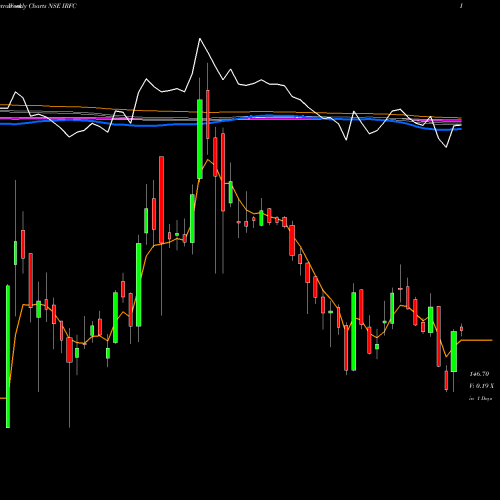500x500 pixels.
Task: Click the peak of the white indicator line
Action: (x=200, y=39)
